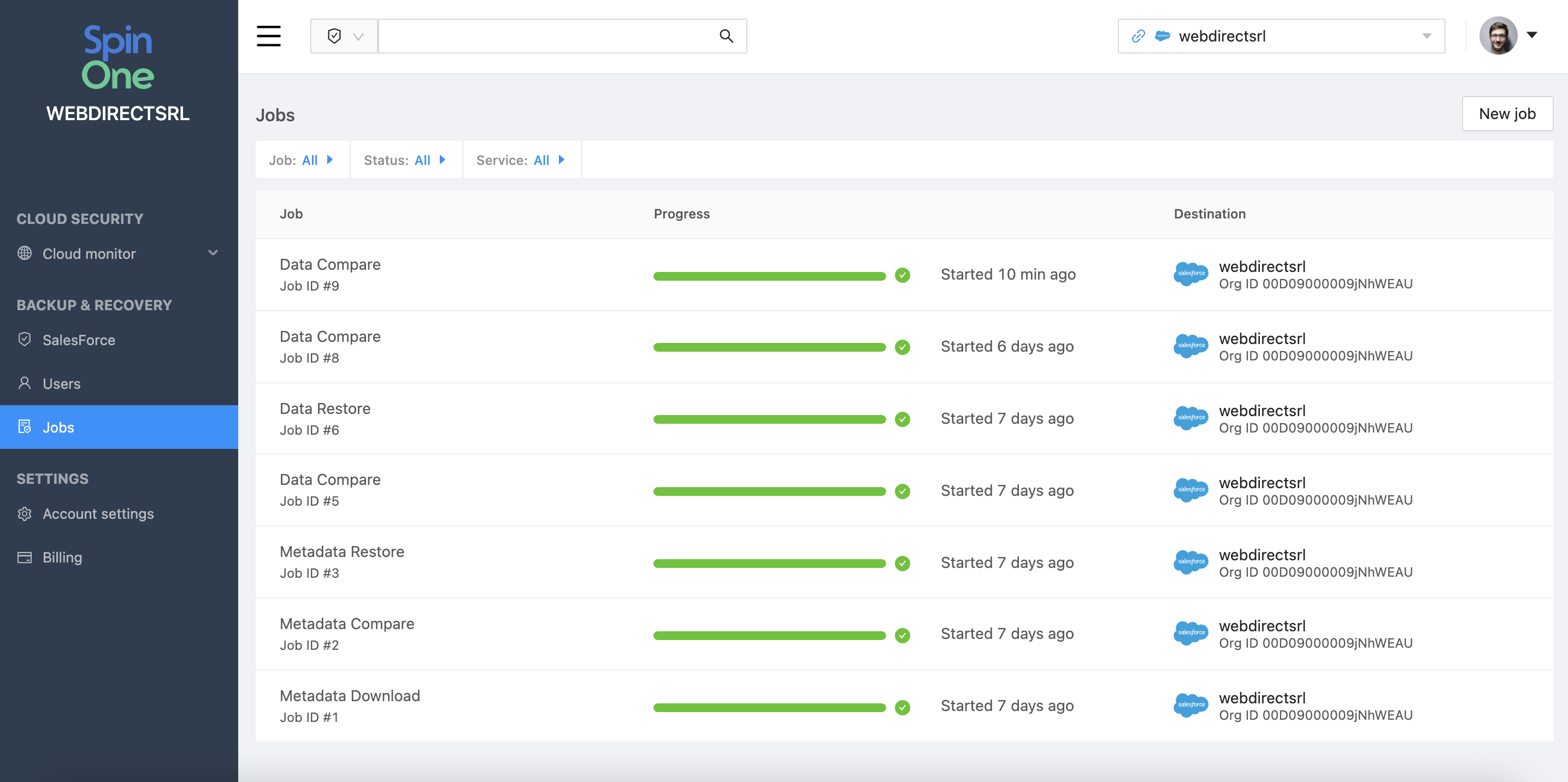Click the progress bar of Metadata Restore job
The image size is (1568, 782).
769,564
